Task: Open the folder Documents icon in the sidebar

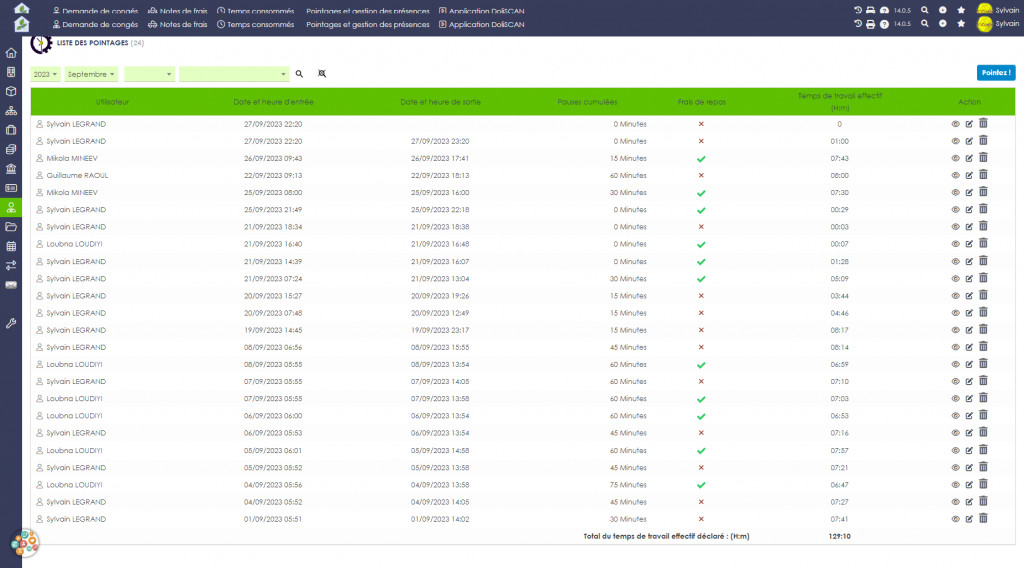Action: 11,227
